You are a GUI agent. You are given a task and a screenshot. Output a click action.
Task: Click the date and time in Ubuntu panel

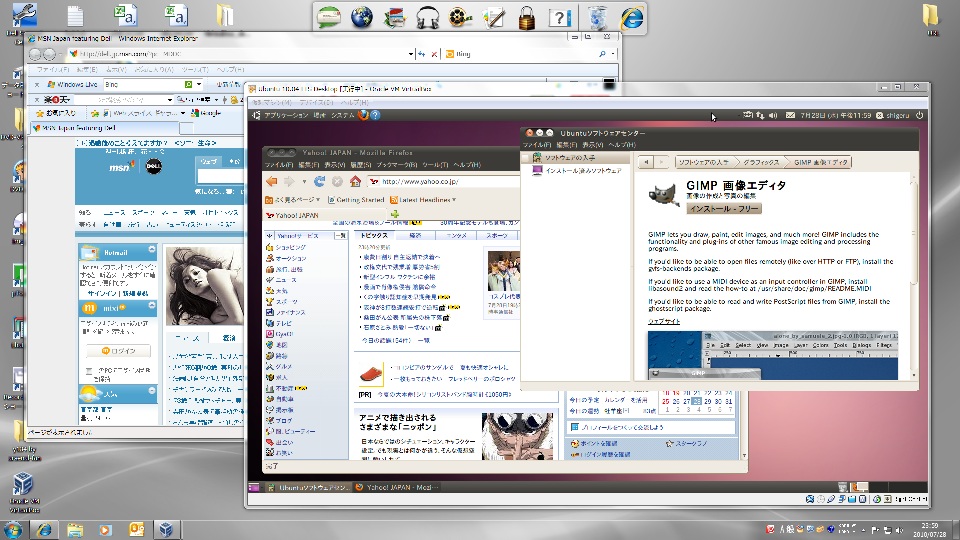[x=835, y=115]
